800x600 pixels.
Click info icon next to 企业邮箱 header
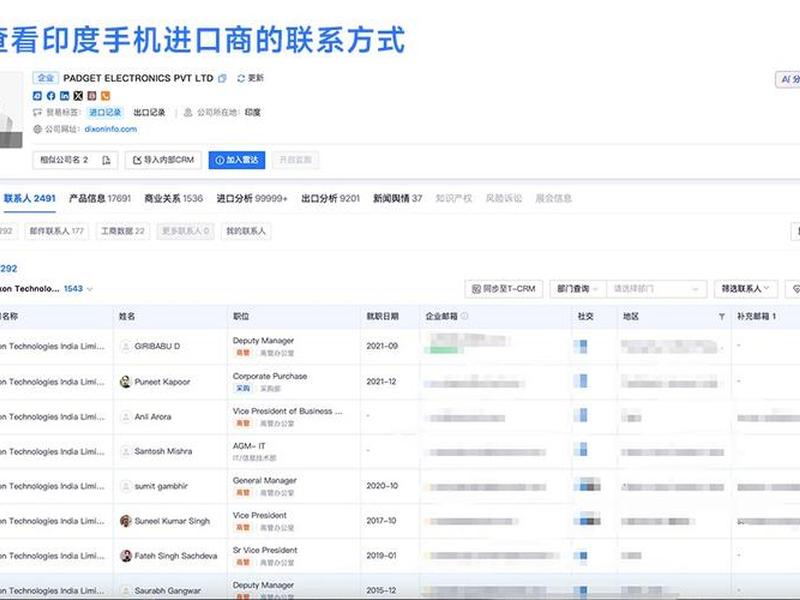point(464,316)
